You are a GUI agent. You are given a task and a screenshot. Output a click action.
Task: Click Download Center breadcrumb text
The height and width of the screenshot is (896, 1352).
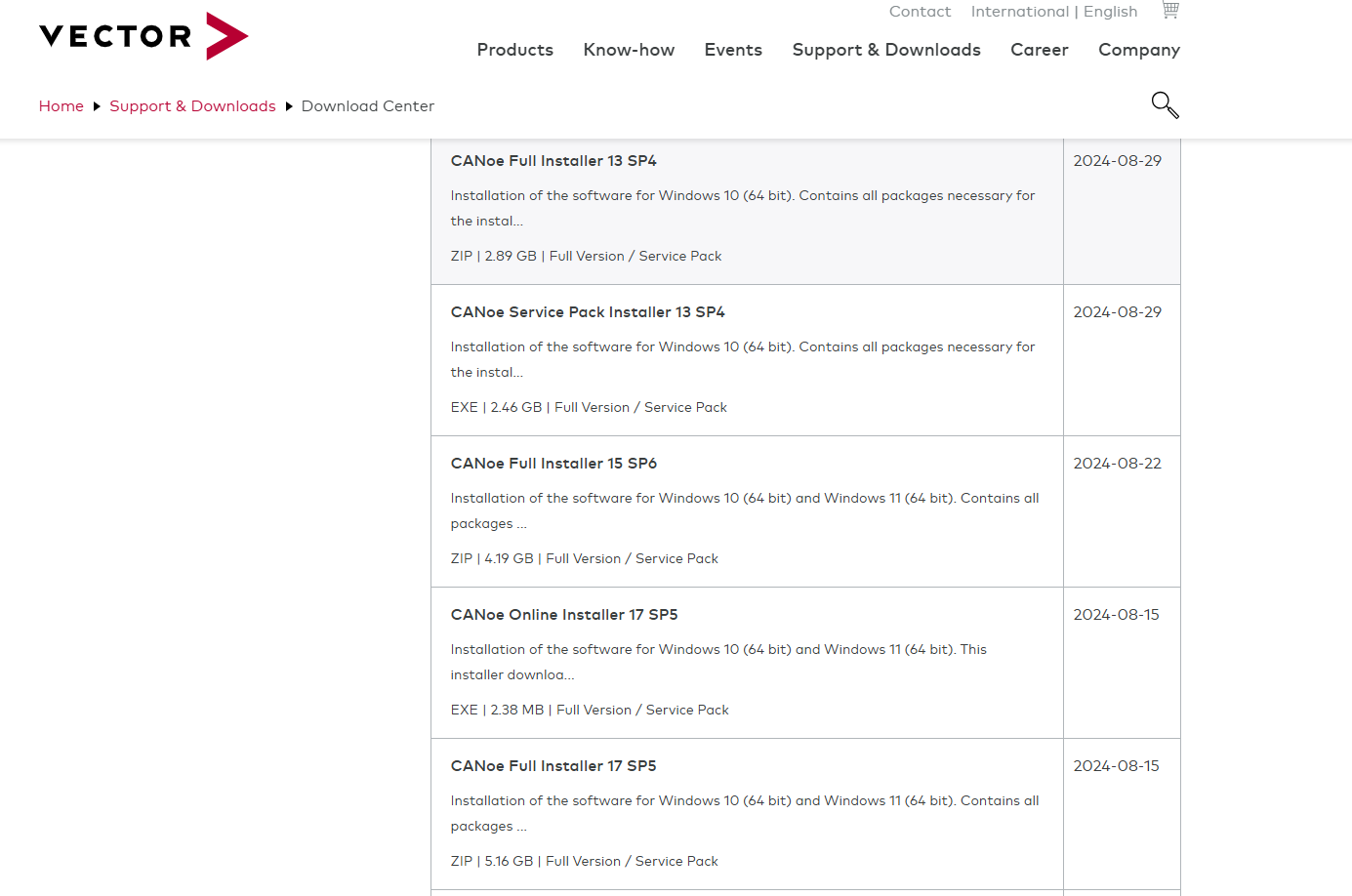(368, 106)
